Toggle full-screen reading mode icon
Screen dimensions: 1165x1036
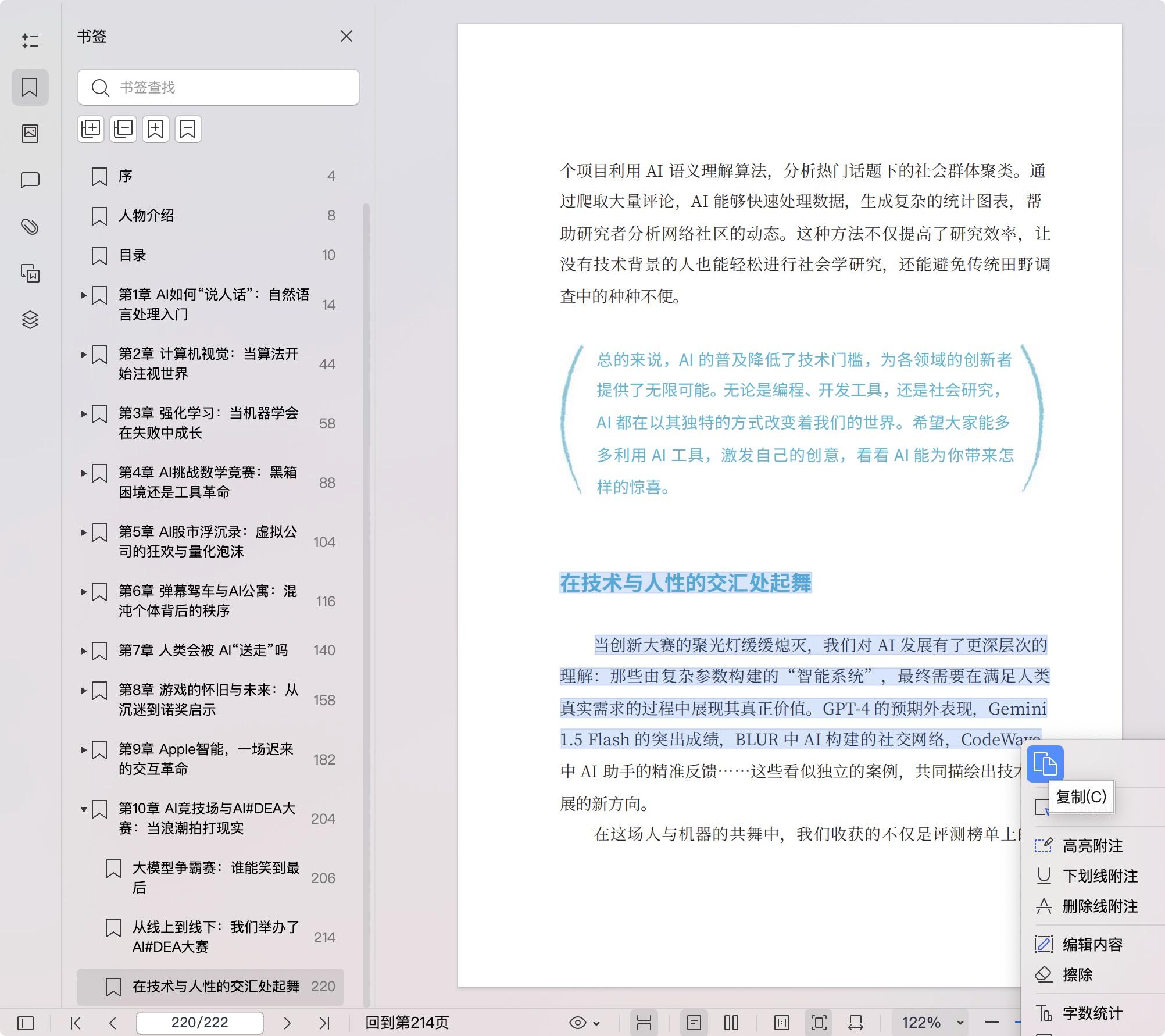click(x=819, y=1022)
